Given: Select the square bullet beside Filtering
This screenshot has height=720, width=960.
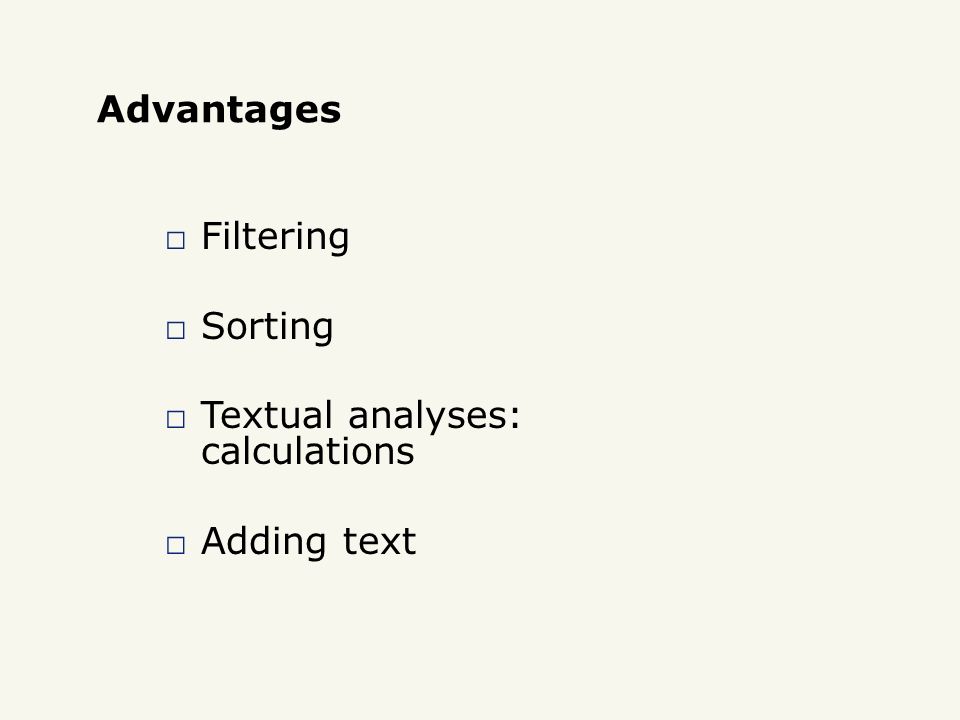Looking at the screenshot, I should tap(176, 240).
